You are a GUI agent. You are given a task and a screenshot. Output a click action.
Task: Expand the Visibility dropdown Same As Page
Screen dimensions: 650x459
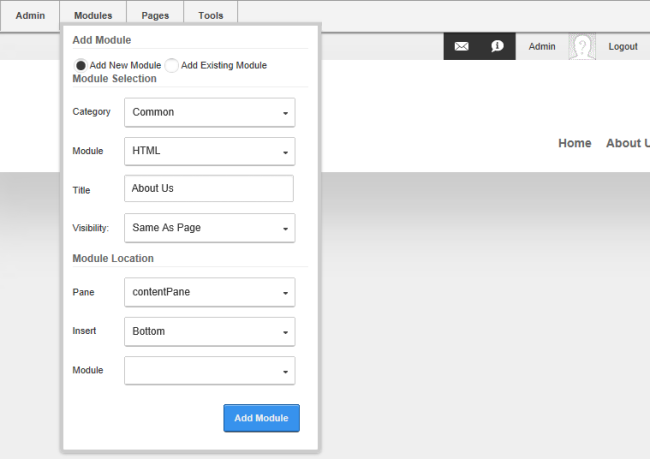click(x=210, y=228)
